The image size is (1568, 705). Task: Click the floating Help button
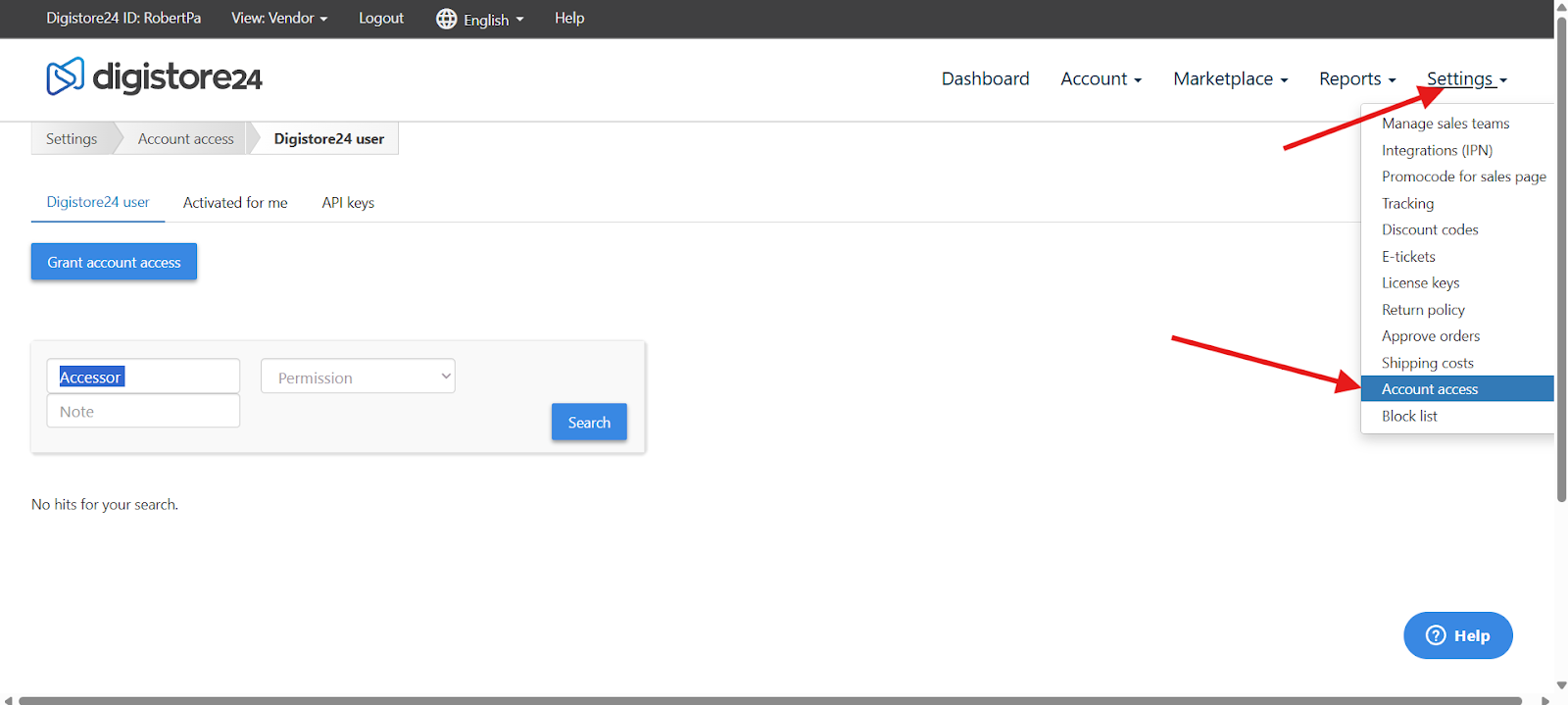point(1458,635)
